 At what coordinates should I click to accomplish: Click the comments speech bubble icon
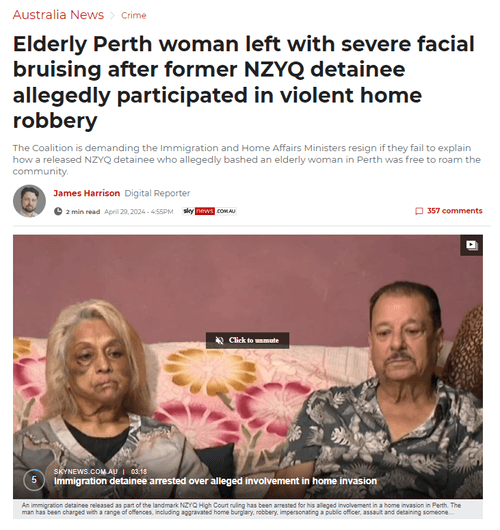[419, 211]
